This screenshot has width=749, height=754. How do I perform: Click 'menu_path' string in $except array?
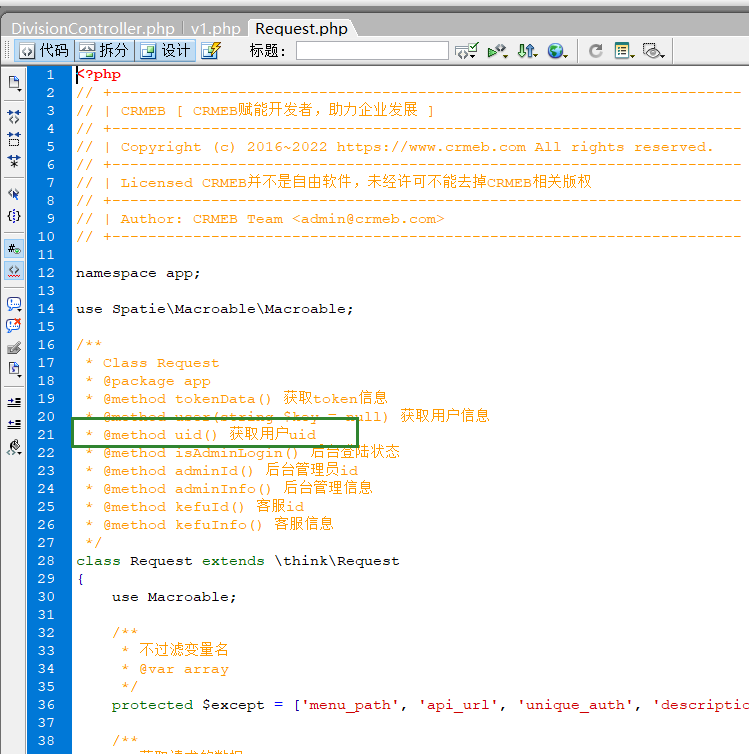coord(354,705)
